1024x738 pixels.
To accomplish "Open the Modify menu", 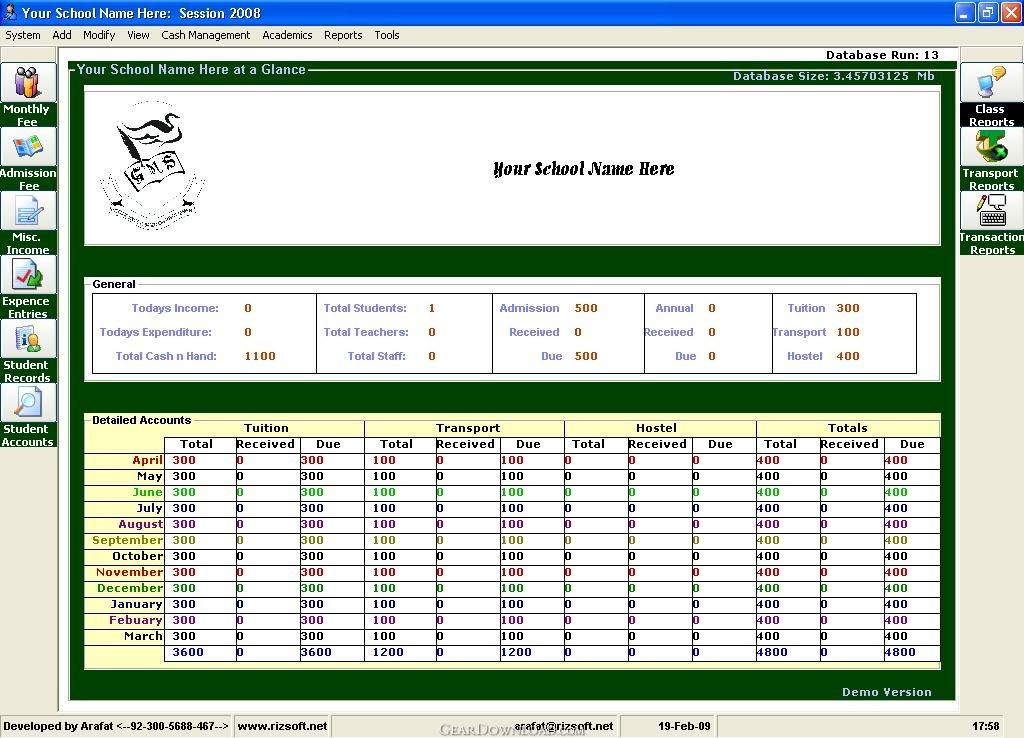I will [99, 35].
